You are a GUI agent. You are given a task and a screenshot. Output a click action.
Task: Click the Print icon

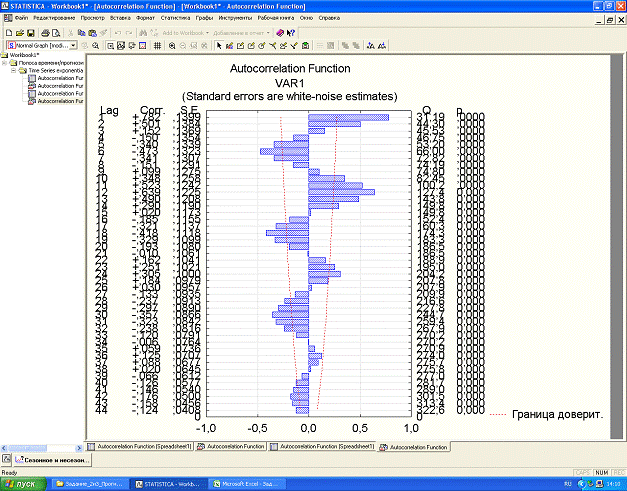pos(44,33)
